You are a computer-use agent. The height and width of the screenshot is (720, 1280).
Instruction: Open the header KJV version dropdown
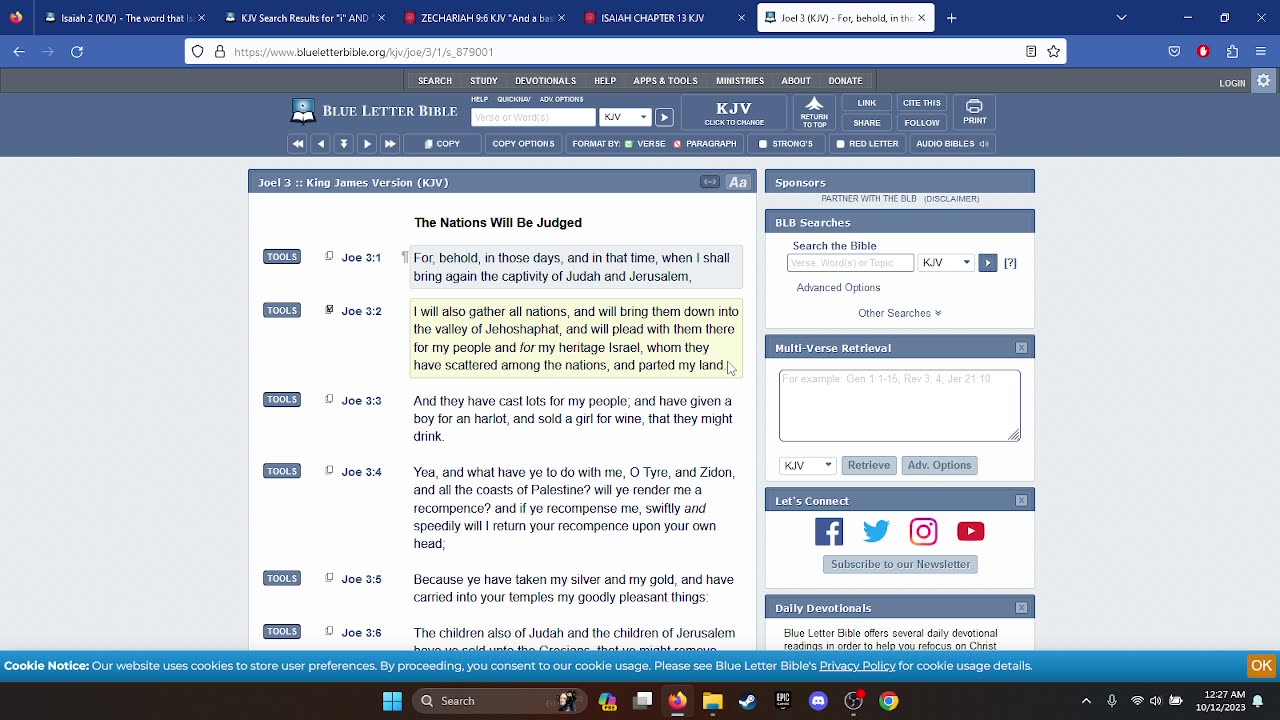[625, 117]
